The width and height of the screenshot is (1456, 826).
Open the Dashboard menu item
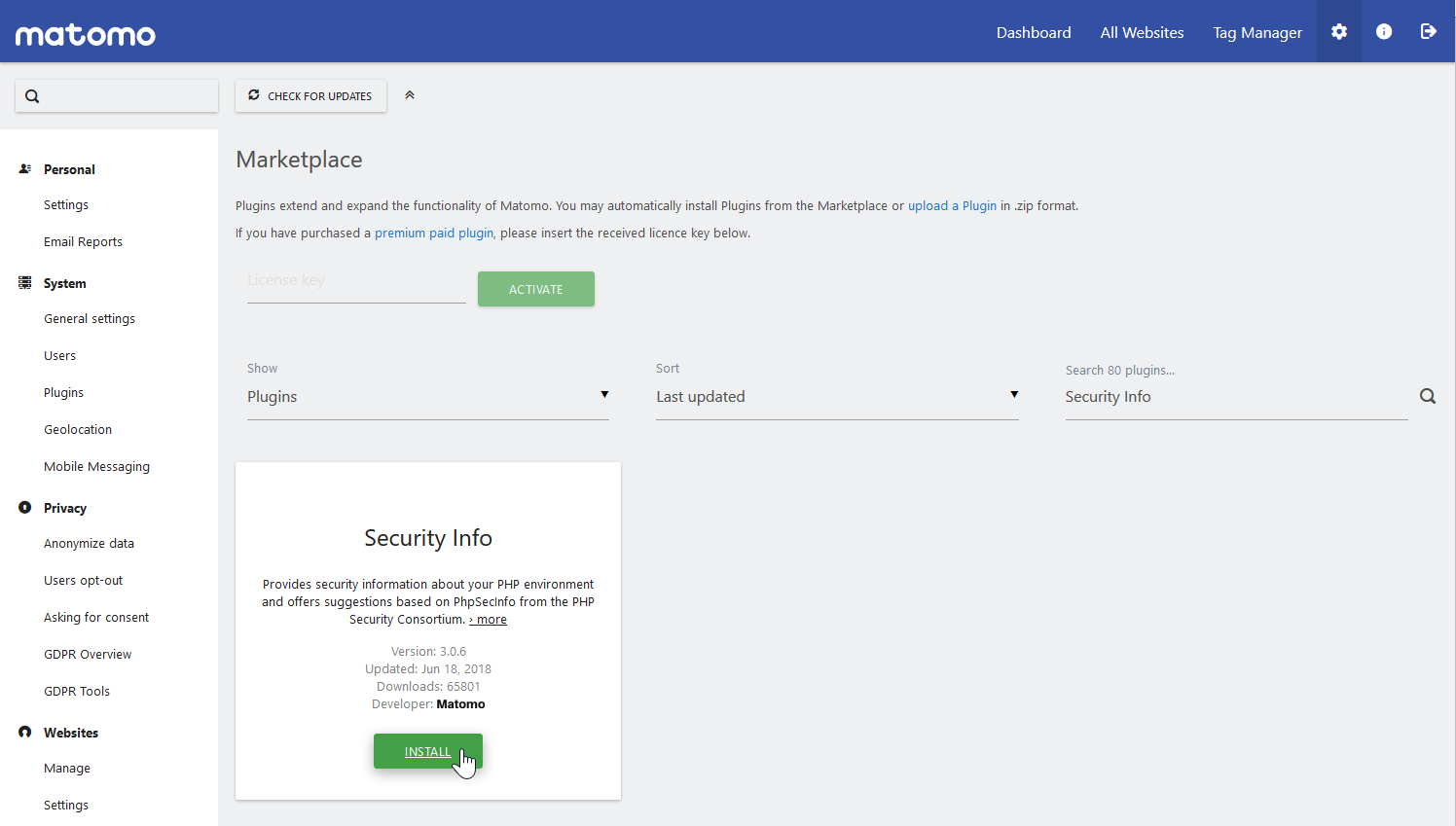[1034, 33]
